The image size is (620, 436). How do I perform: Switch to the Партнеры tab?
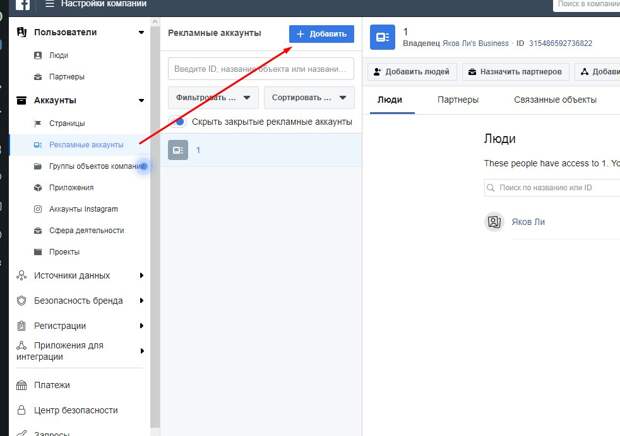[x=458, y=100]
